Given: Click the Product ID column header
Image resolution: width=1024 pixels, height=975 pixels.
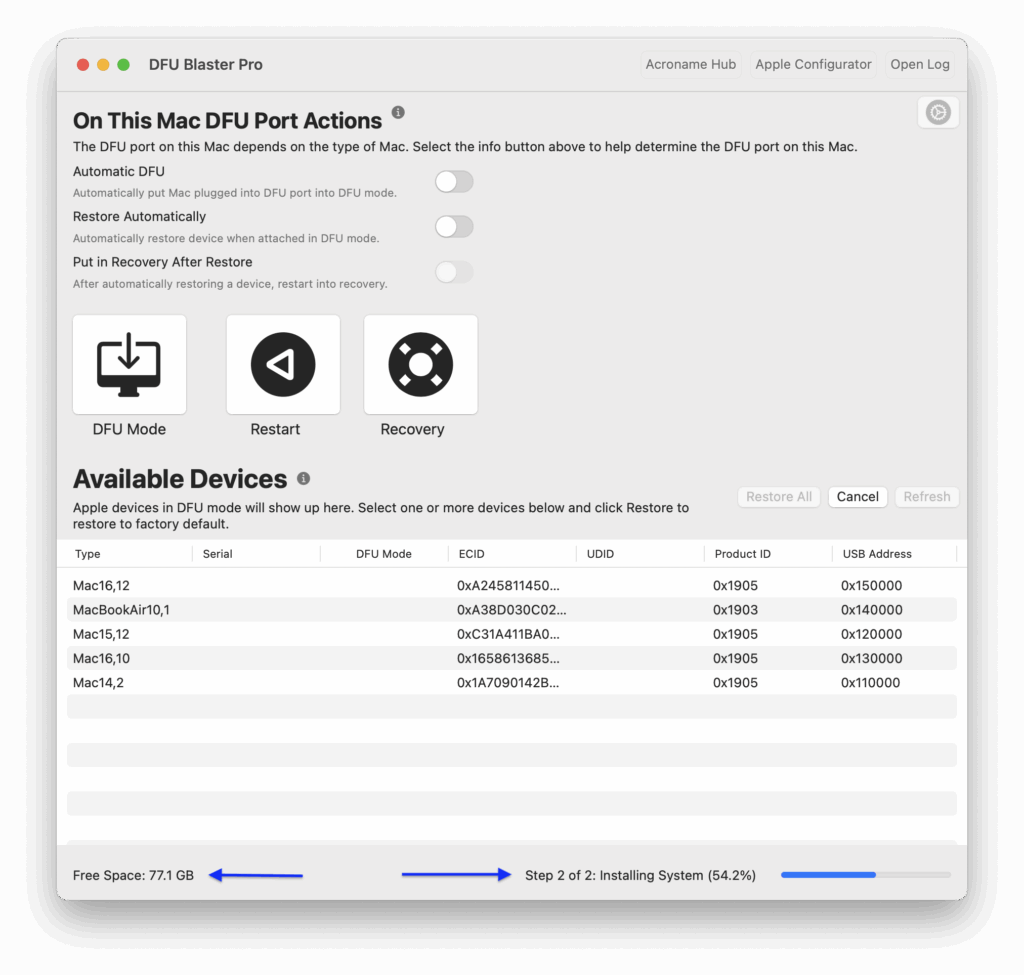Looking at the screenshot, I should [743, 554].
